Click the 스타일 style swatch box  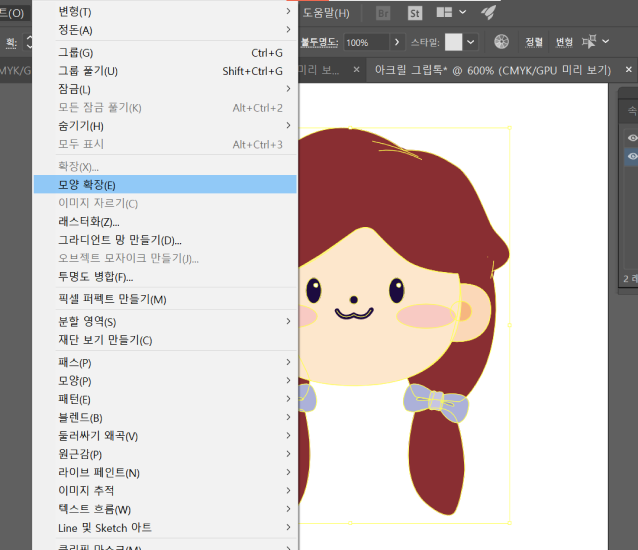454,42
